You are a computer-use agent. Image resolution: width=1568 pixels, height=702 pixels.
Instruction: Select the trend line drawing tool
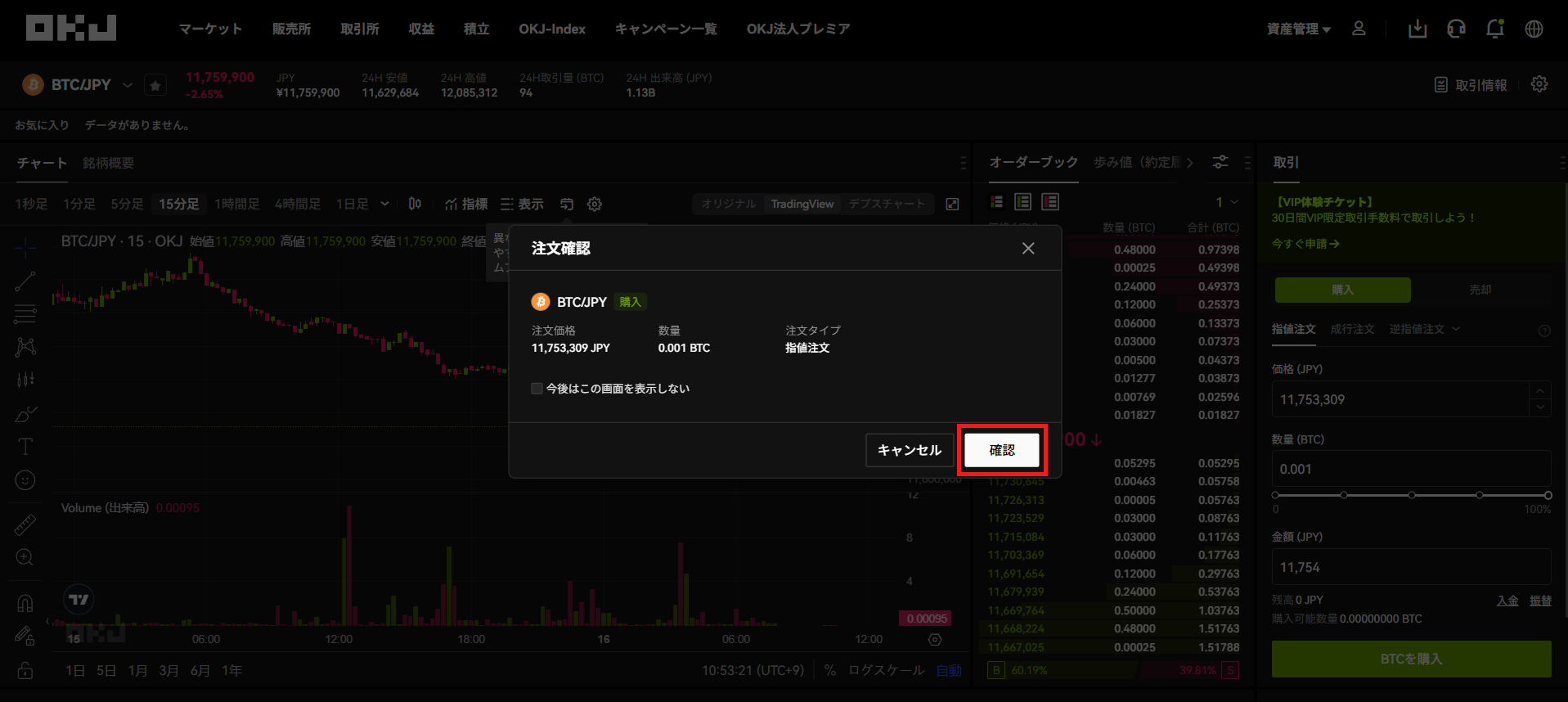pos(25,281)
